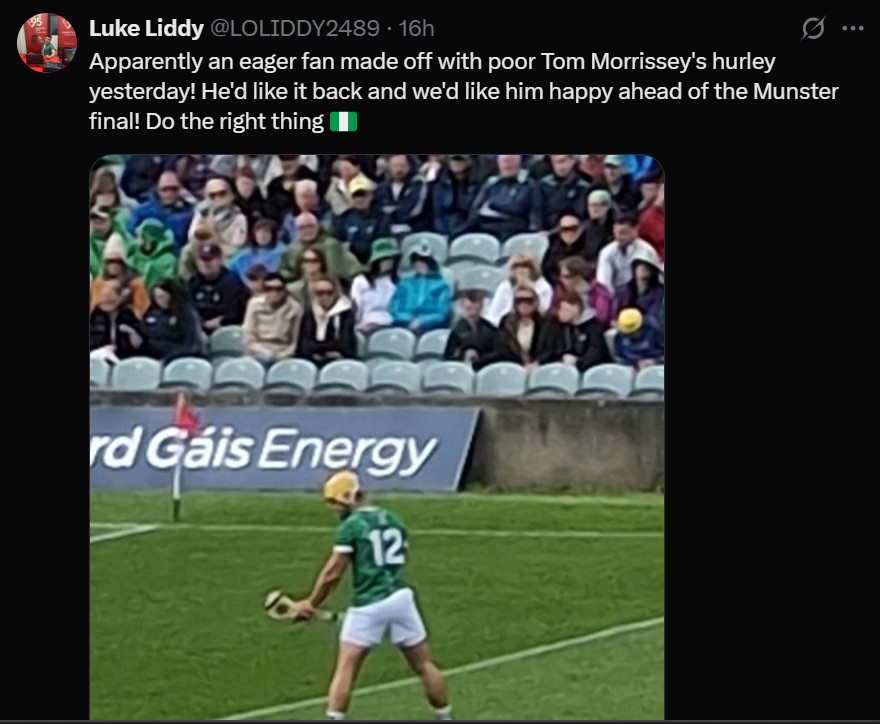Open the attached hurling match photo

377,437
